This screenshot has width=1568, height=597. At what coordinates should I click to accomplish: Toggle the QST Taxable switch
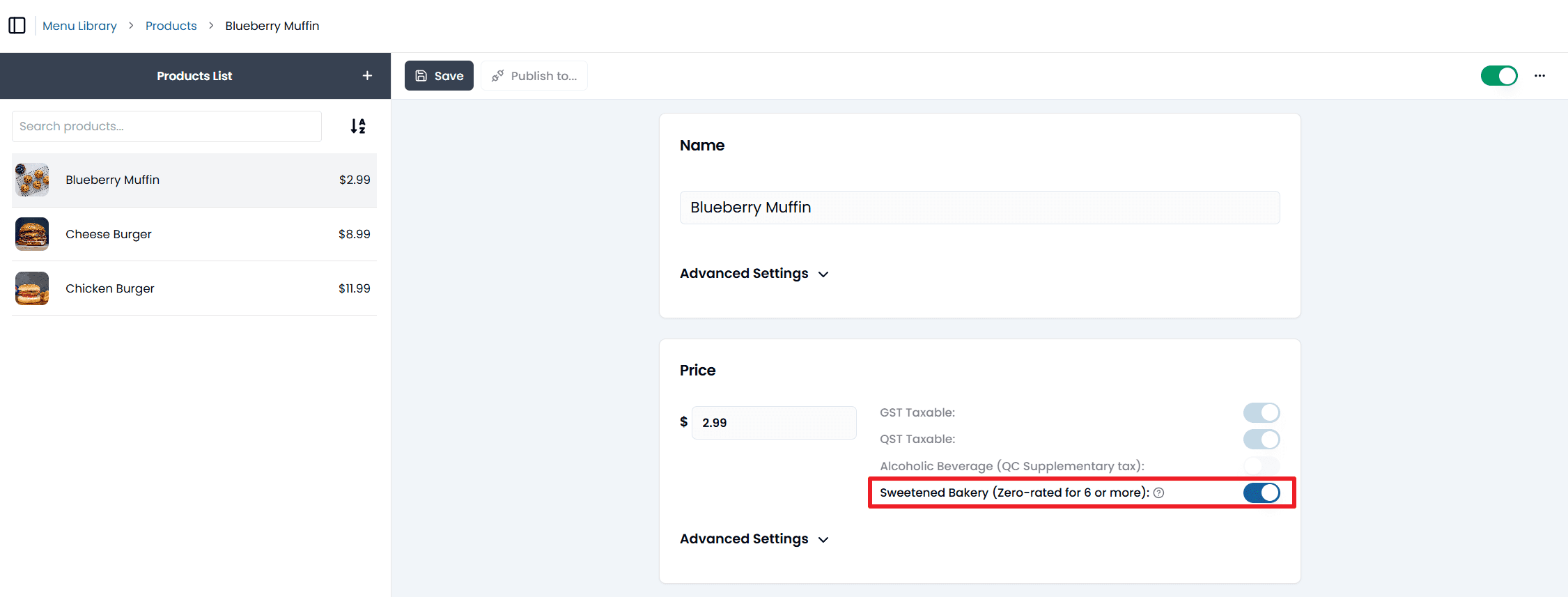pyautogui.click(x=1262, y=440)
